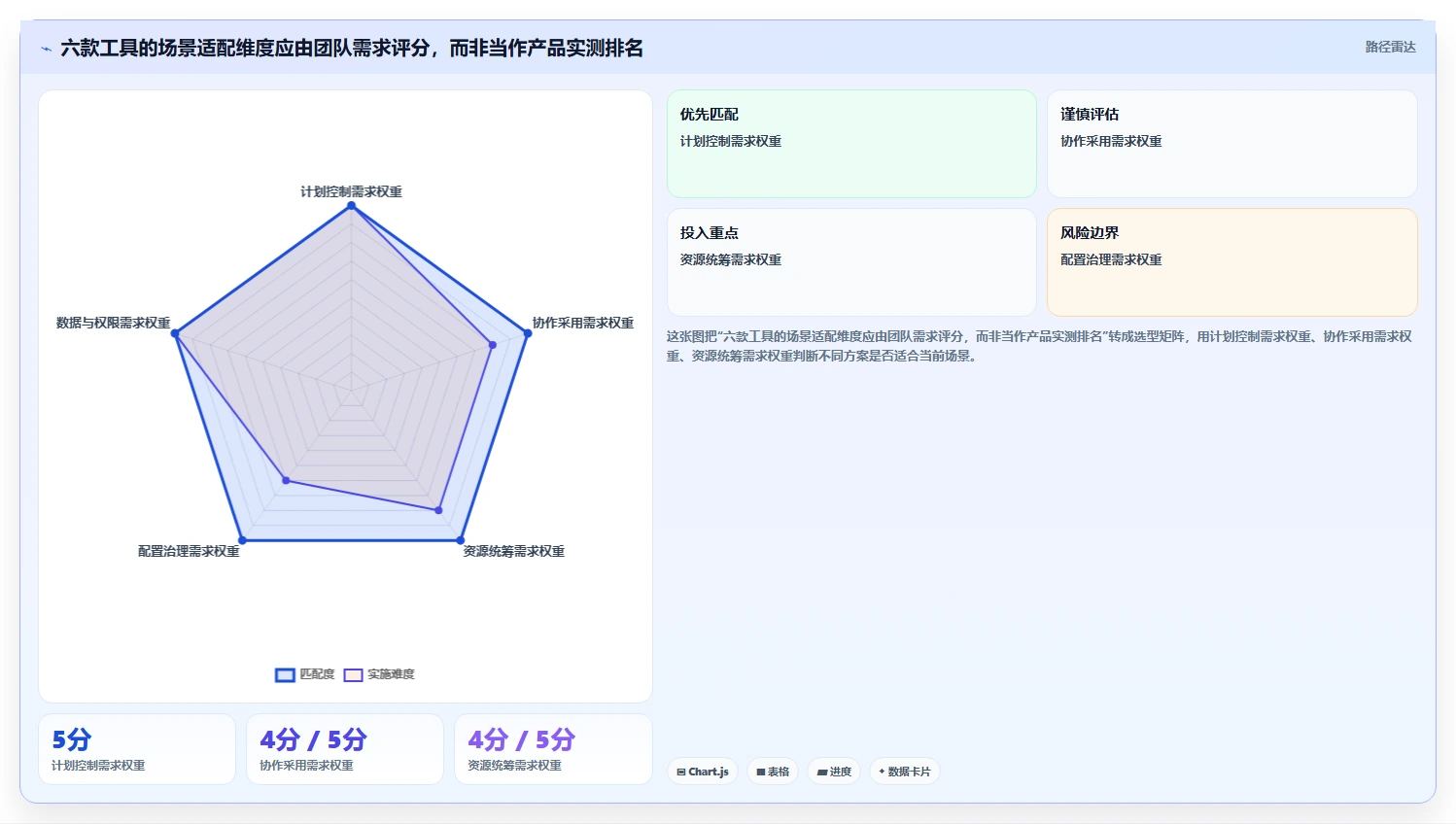The height and width of the screenshot is (824, 1456).
Task: Open the 谨慎评估 card
Action: [x=1231, y=144]
